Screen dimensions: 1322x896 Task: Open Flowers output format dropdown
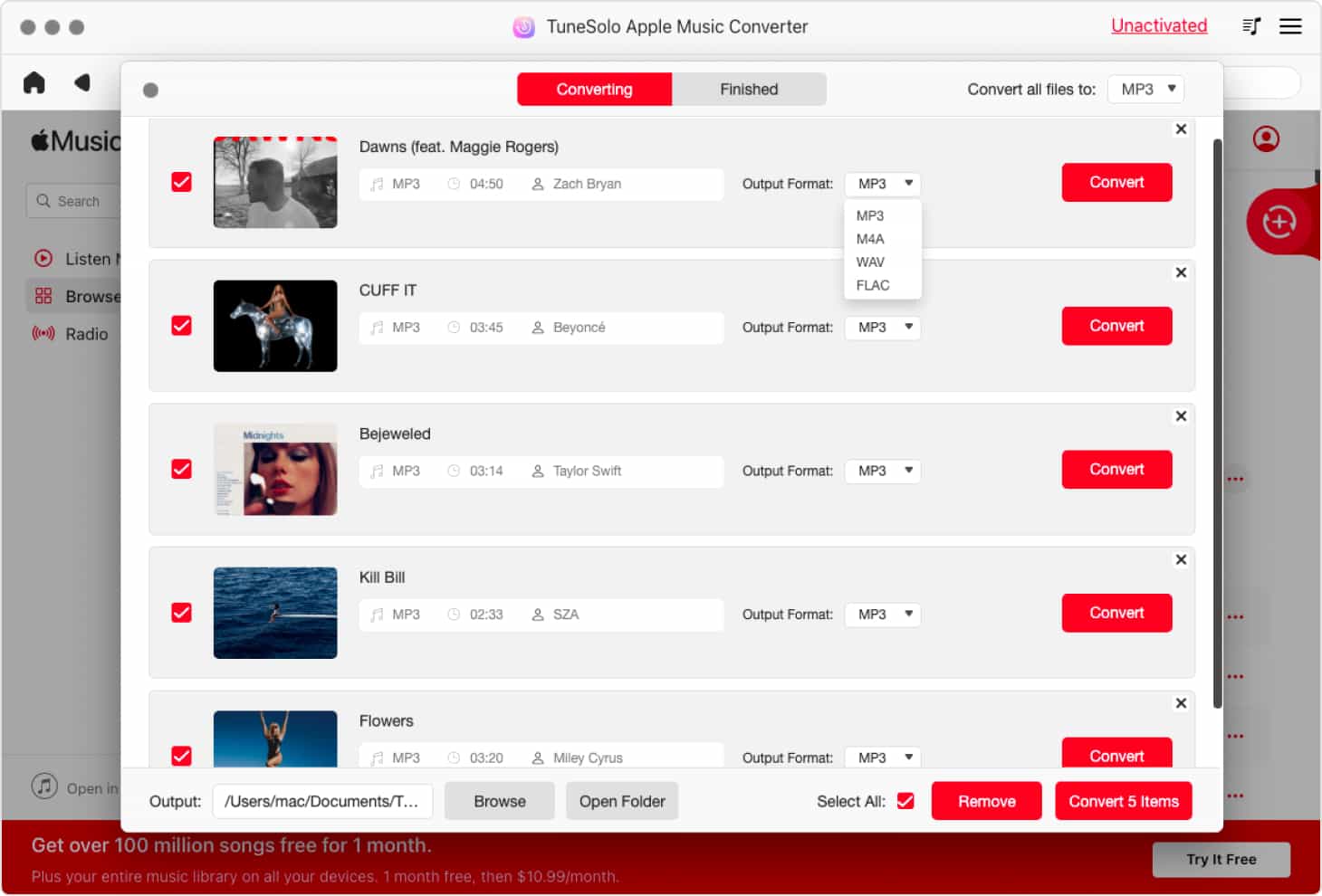click(x=883, y=758)
